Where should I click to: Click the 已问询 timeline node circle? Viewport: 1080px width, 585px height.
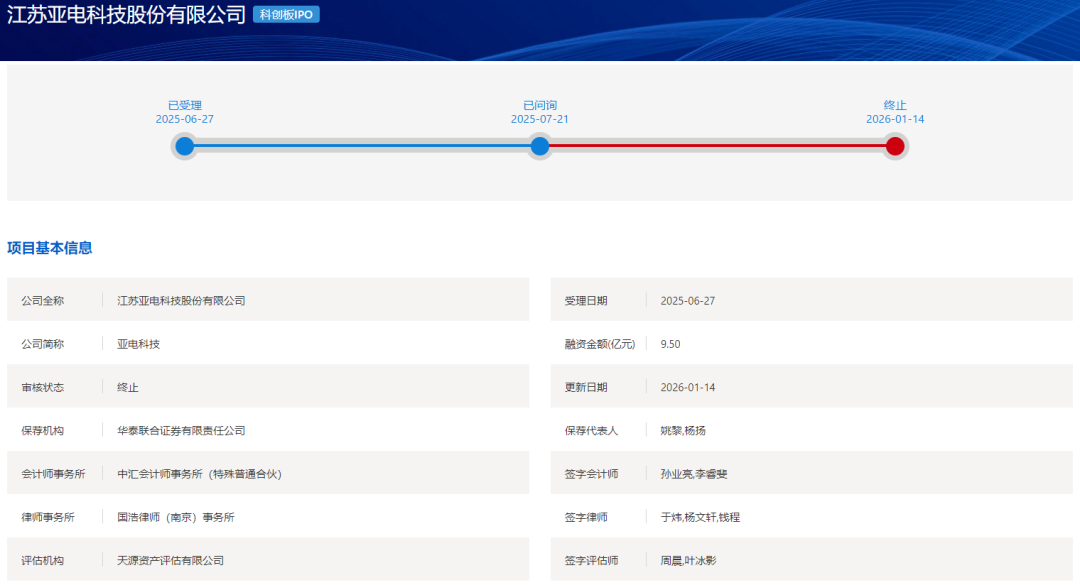click(x=540, y=147)
